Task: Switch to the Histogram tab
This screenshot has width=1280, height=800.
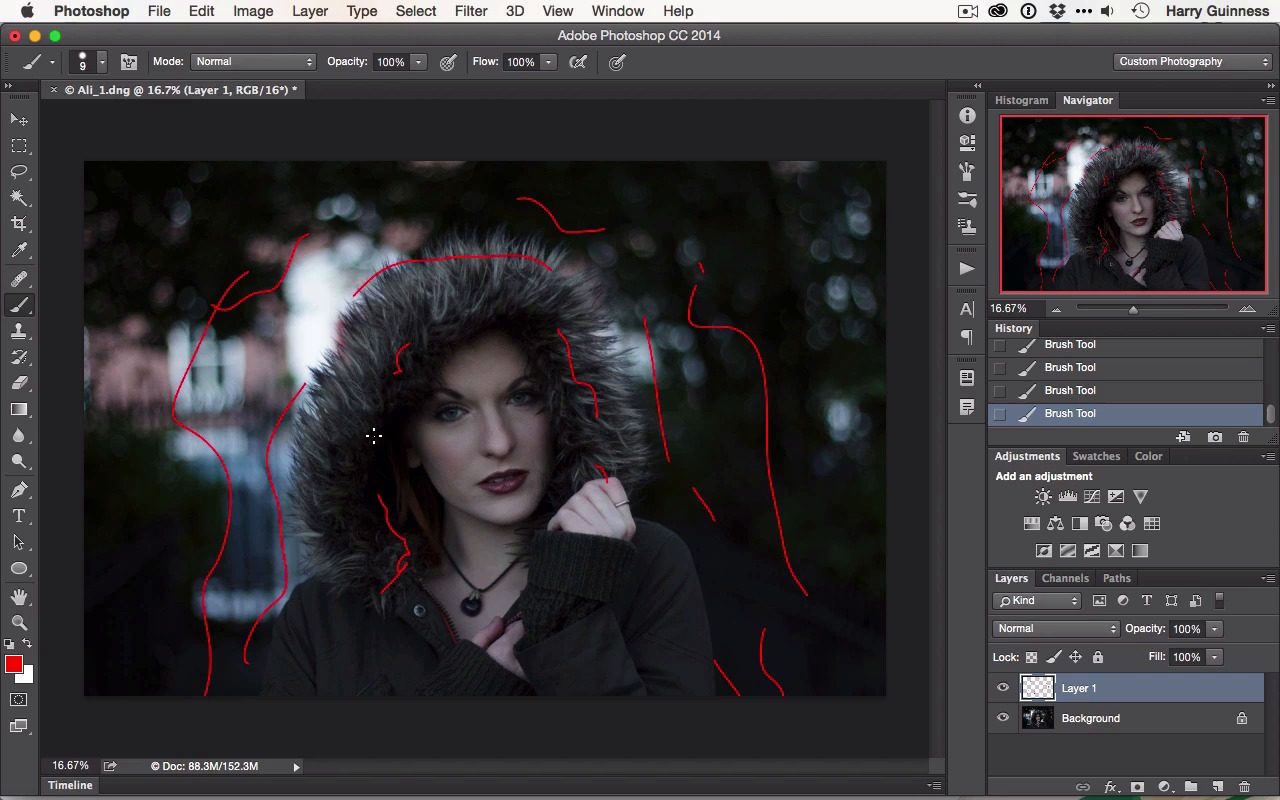Action: (1021, 100)
